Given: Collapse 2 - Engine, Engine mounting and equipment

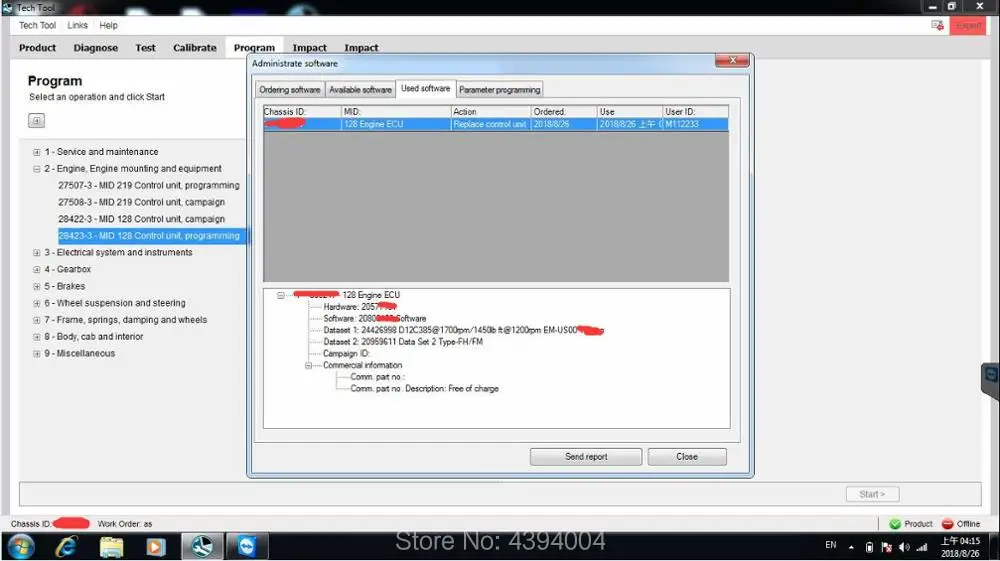Looking at the screenshot, I should (36, 169).
